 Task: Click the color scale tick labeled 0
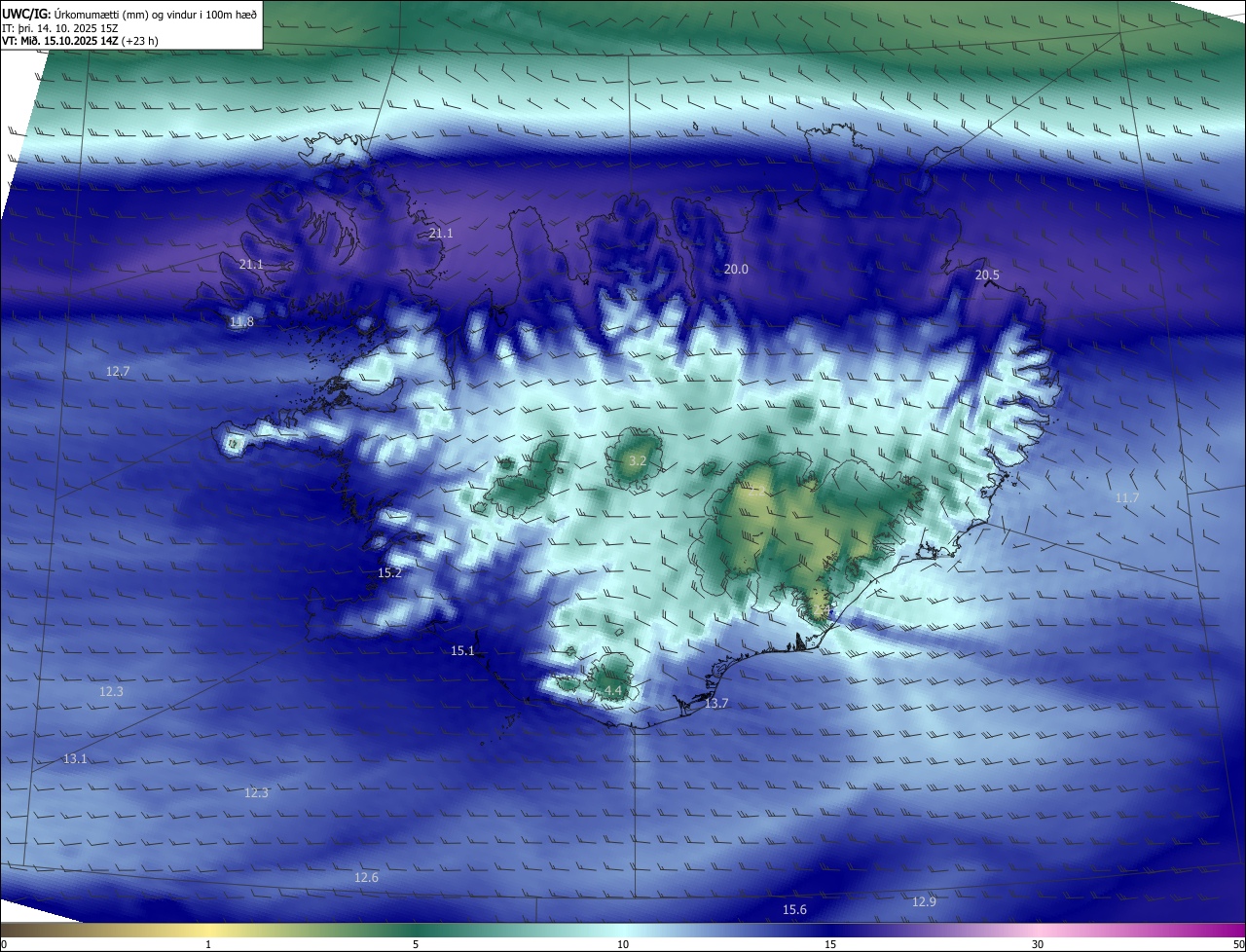(4, 944)
